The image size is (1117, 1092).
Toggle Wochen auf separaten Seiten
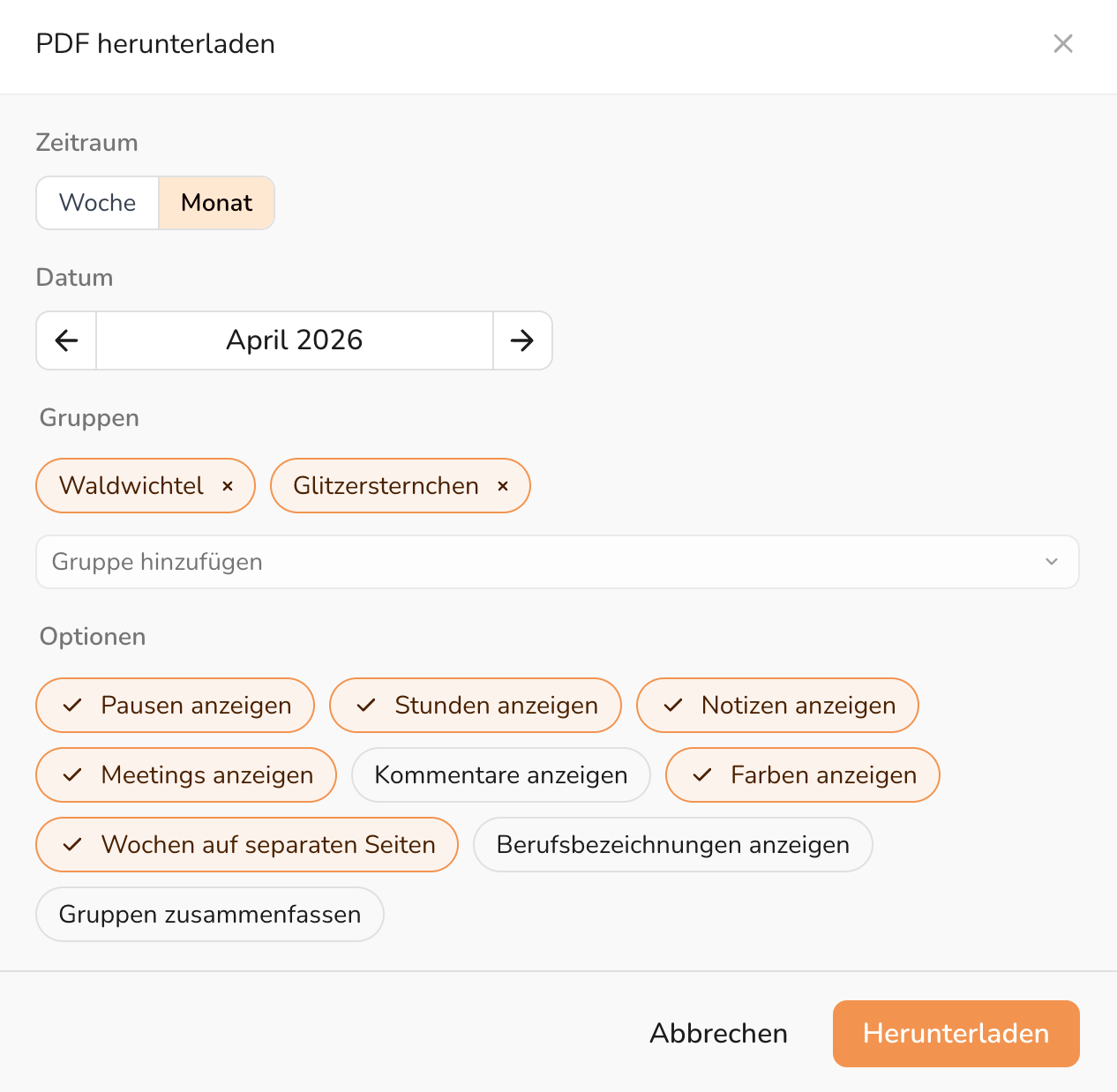[247, 845]
